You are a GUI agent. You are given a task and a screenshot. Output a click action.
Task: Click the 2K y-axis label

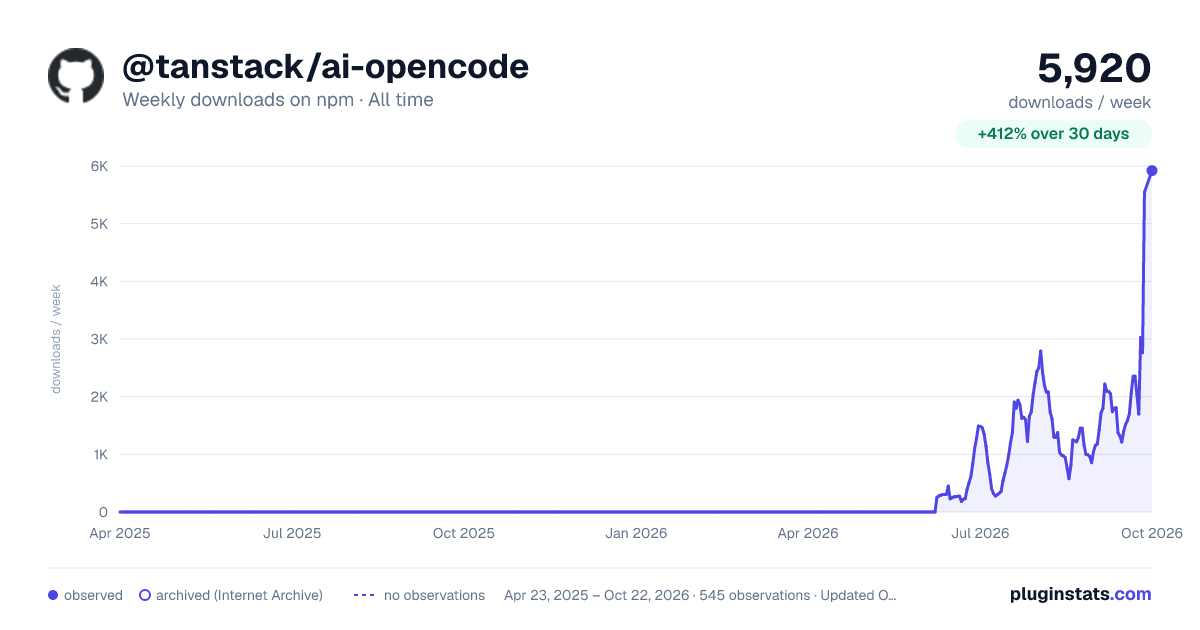99,397
